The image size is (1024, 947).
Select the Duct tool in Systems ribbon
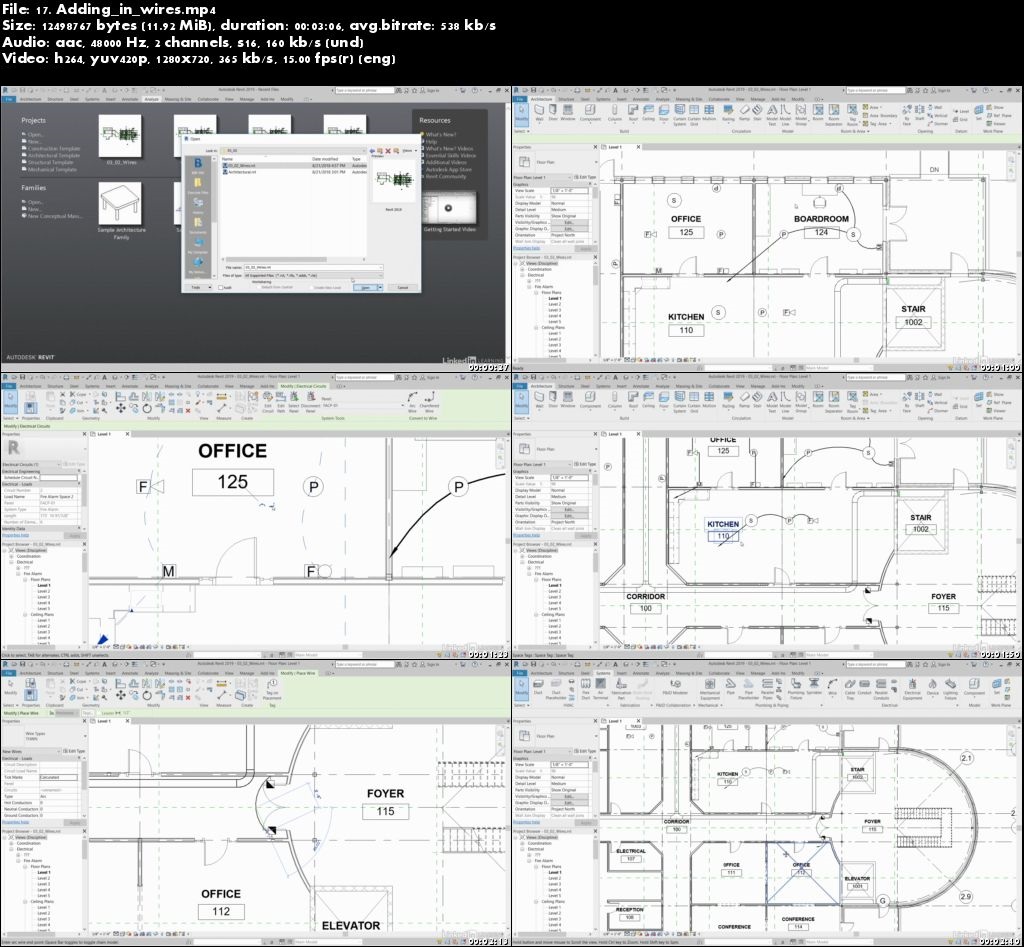coord(537,685)
